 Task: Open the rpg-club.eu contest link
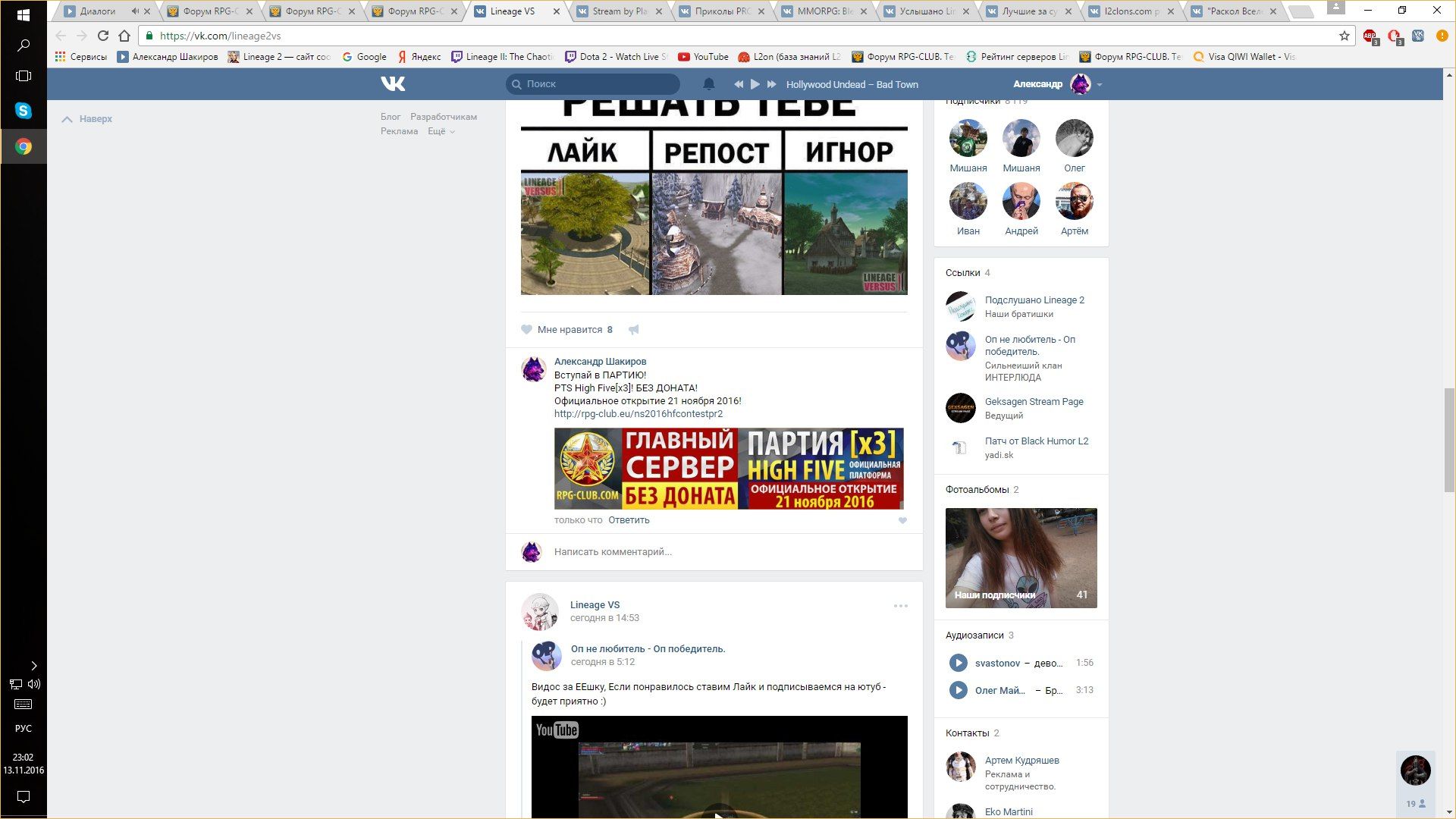pyautogui.click(x=638, y=414)
